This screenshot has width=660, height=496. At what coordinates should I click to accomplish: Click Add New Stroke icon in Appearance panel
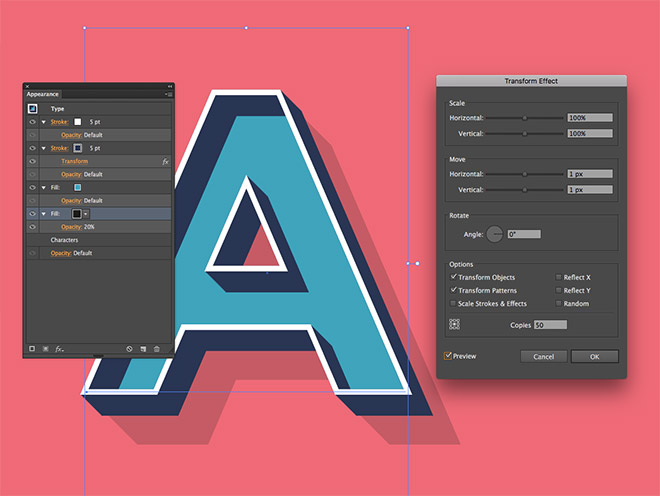[x=32, y=348]
